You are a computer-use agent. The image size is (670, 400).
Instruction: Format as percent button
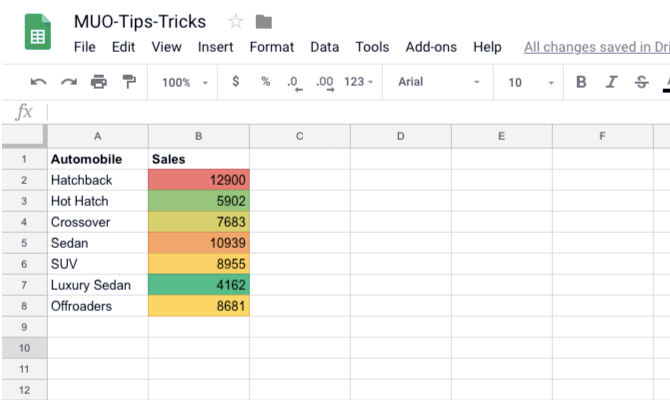pyautogui.click(x=265, y=82)
